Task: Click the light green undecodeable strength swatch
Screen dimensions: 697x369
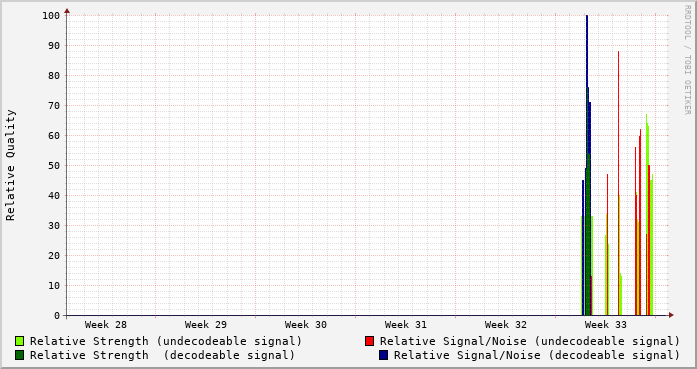Action: click(x=20, y=341)
